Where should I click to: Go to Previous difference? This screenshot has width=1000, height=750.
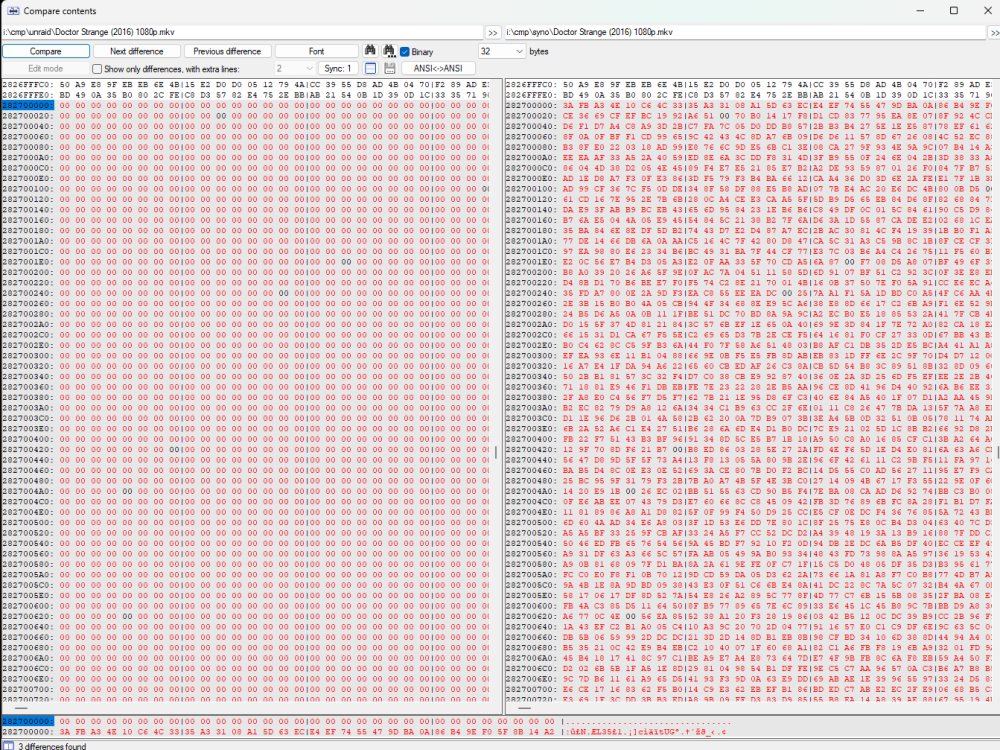tap(227, 51)
